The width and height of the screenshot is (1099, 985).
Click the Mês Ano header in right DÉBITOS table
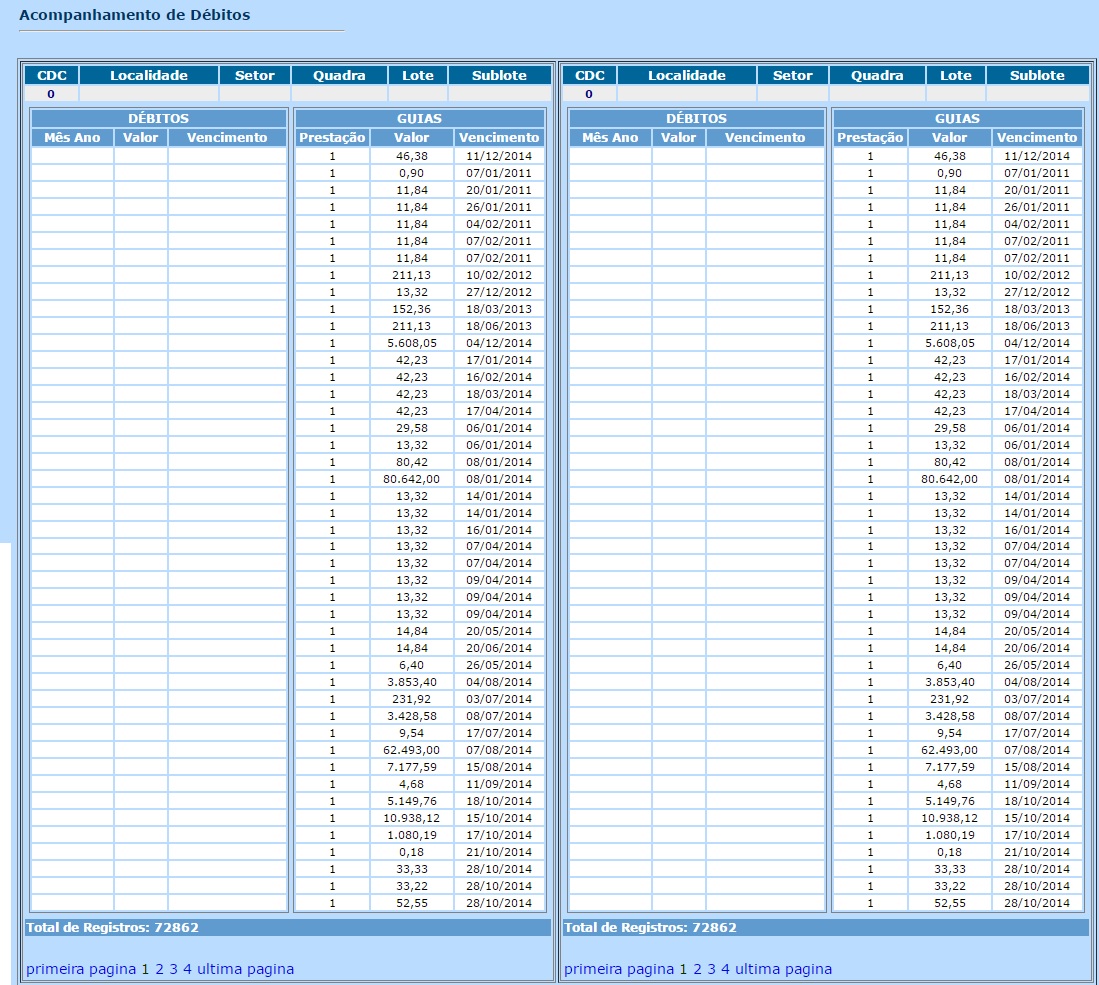[x=610, y=138]
